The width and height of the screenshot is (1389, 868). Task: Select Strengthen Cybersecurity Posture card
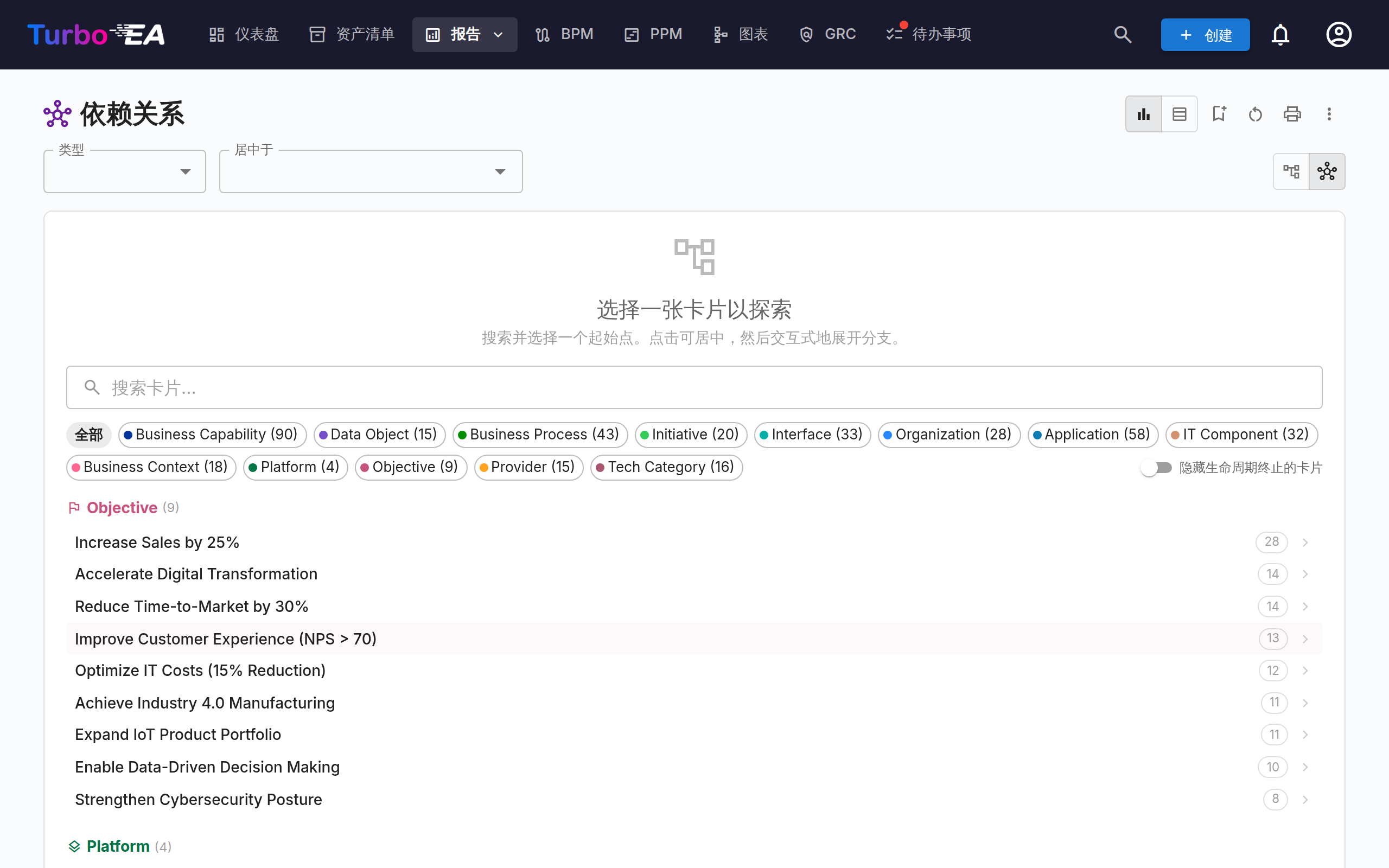coord(694,800)
